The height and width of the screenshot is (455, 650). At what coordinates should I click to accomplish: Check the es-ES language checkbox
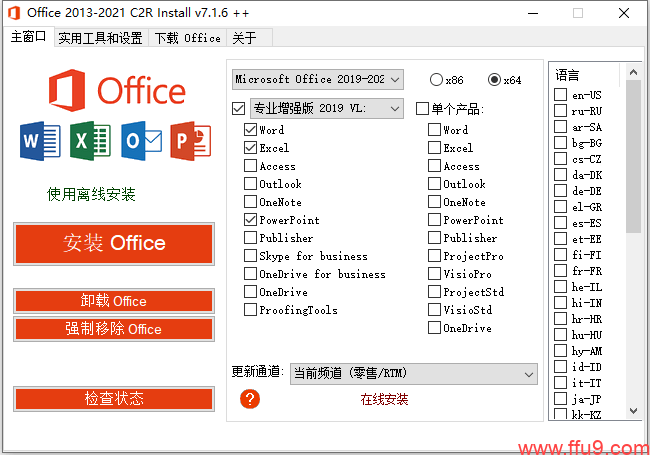click(560, 223)
